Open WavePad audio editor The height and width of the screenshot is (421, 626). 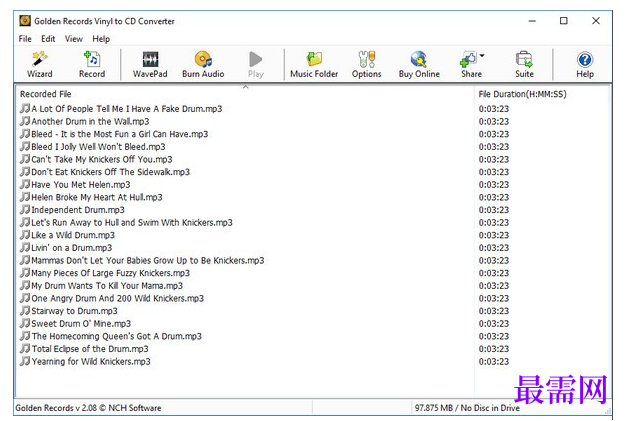[x=150, y=64]
